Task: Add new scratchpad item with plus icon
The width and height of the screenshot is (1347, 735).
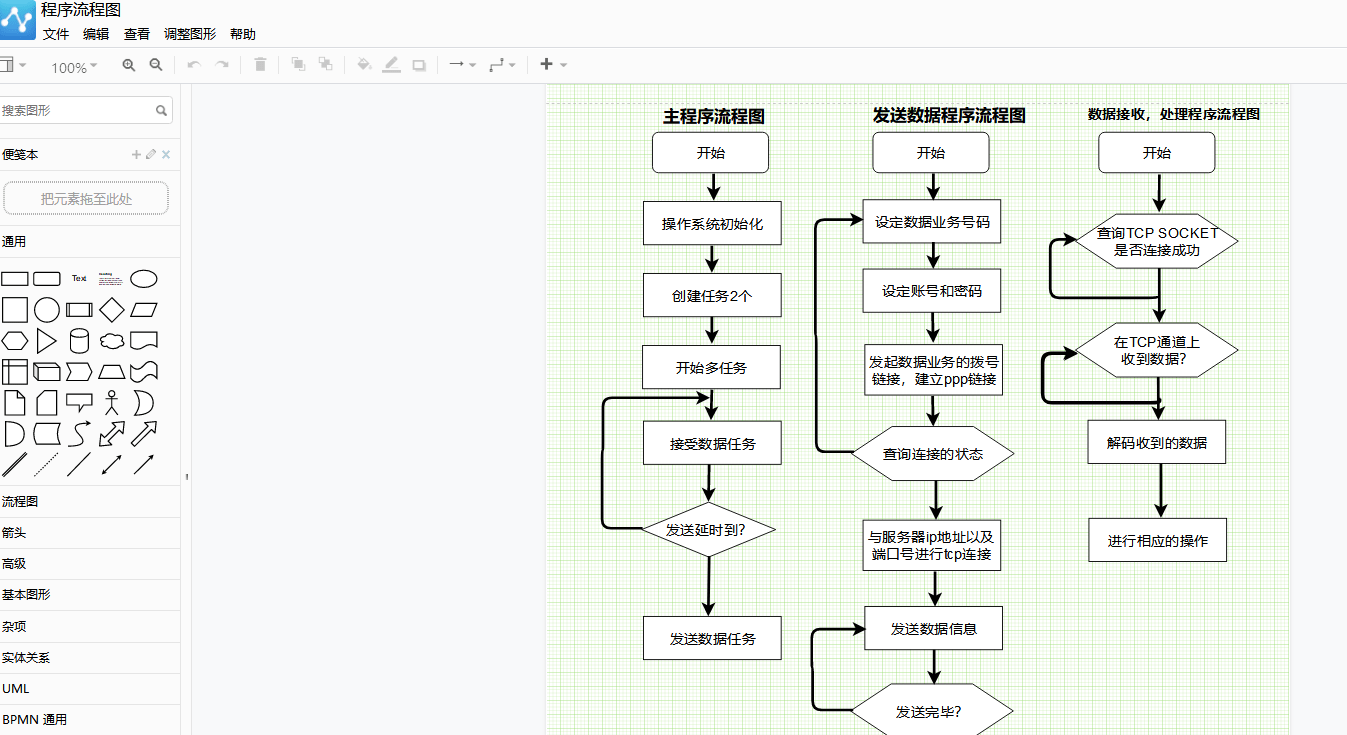Action: point(136,154)
